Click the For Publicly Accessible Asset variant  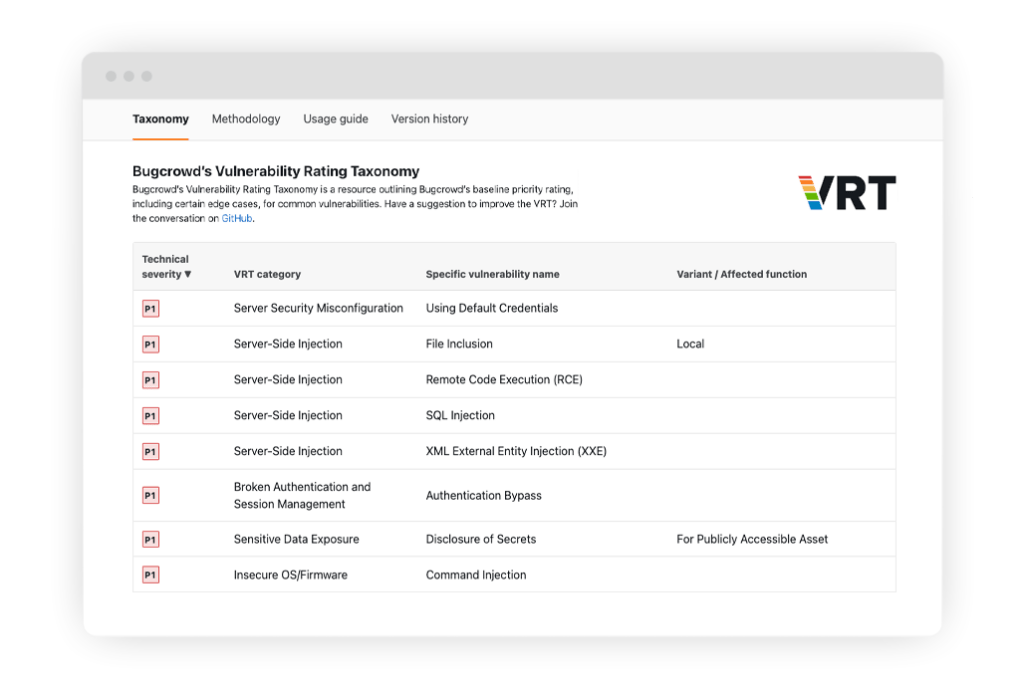coord(752,539)
